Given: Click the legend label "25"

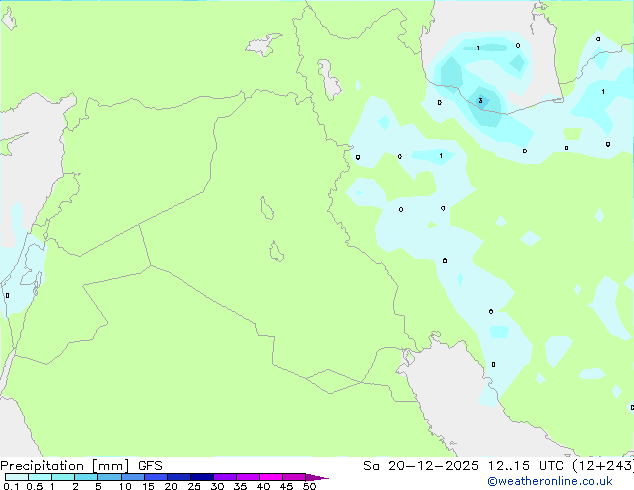Looking at the screenshot, I should click(194, 486).
